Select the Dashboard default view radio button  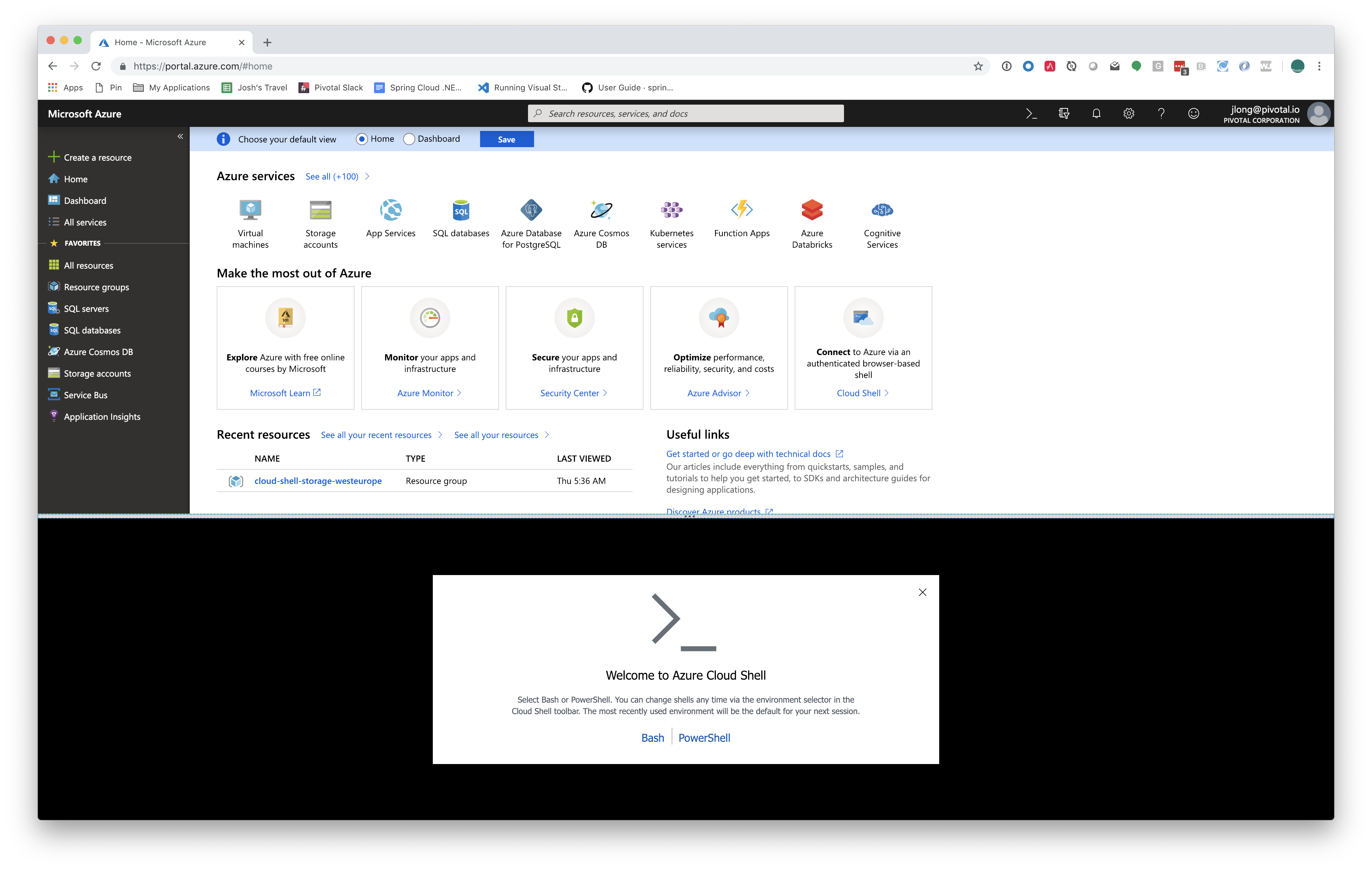[408, 139]
